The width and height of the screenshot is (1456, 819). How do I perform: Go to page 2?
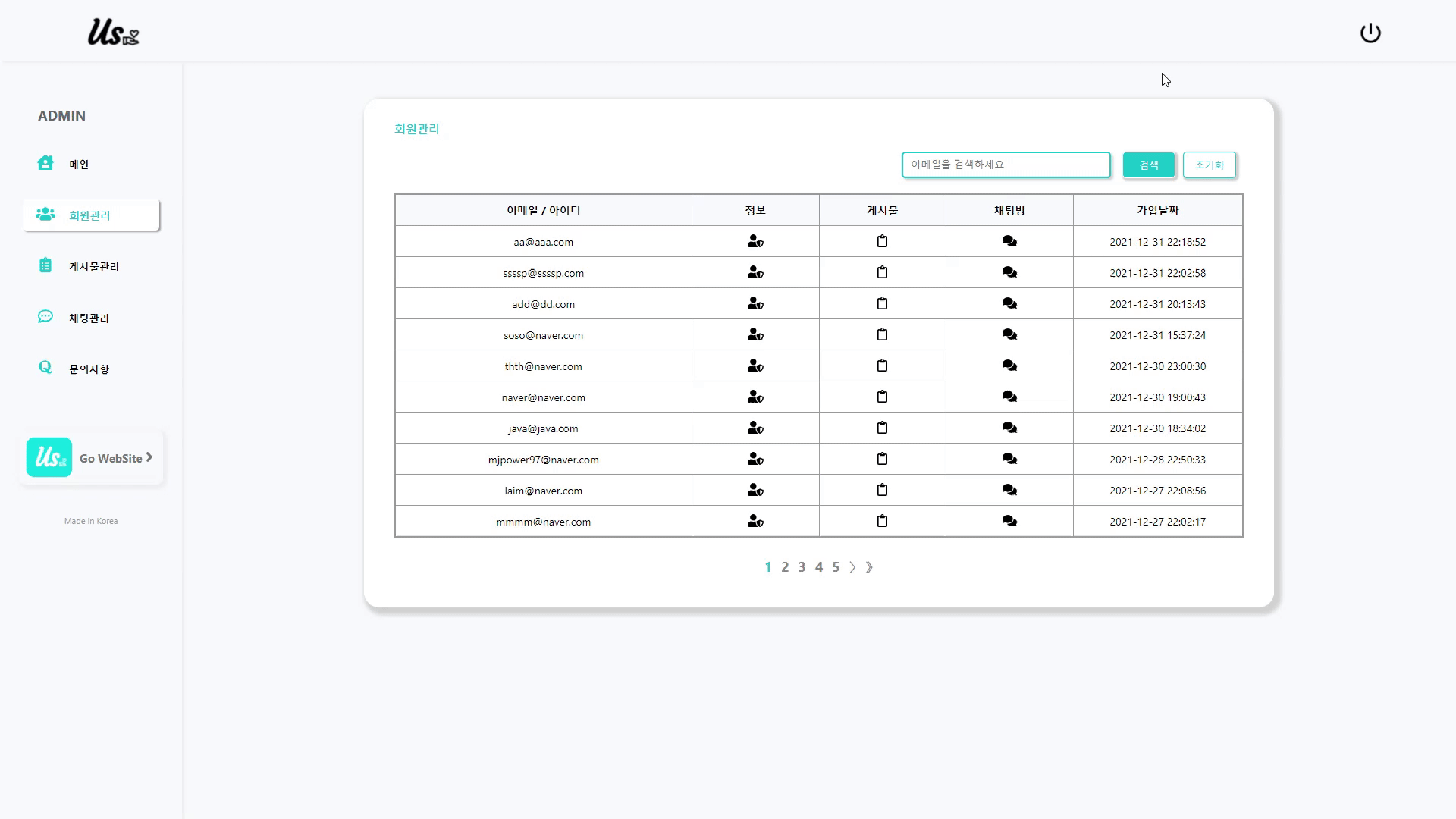[x=785, y=567]
